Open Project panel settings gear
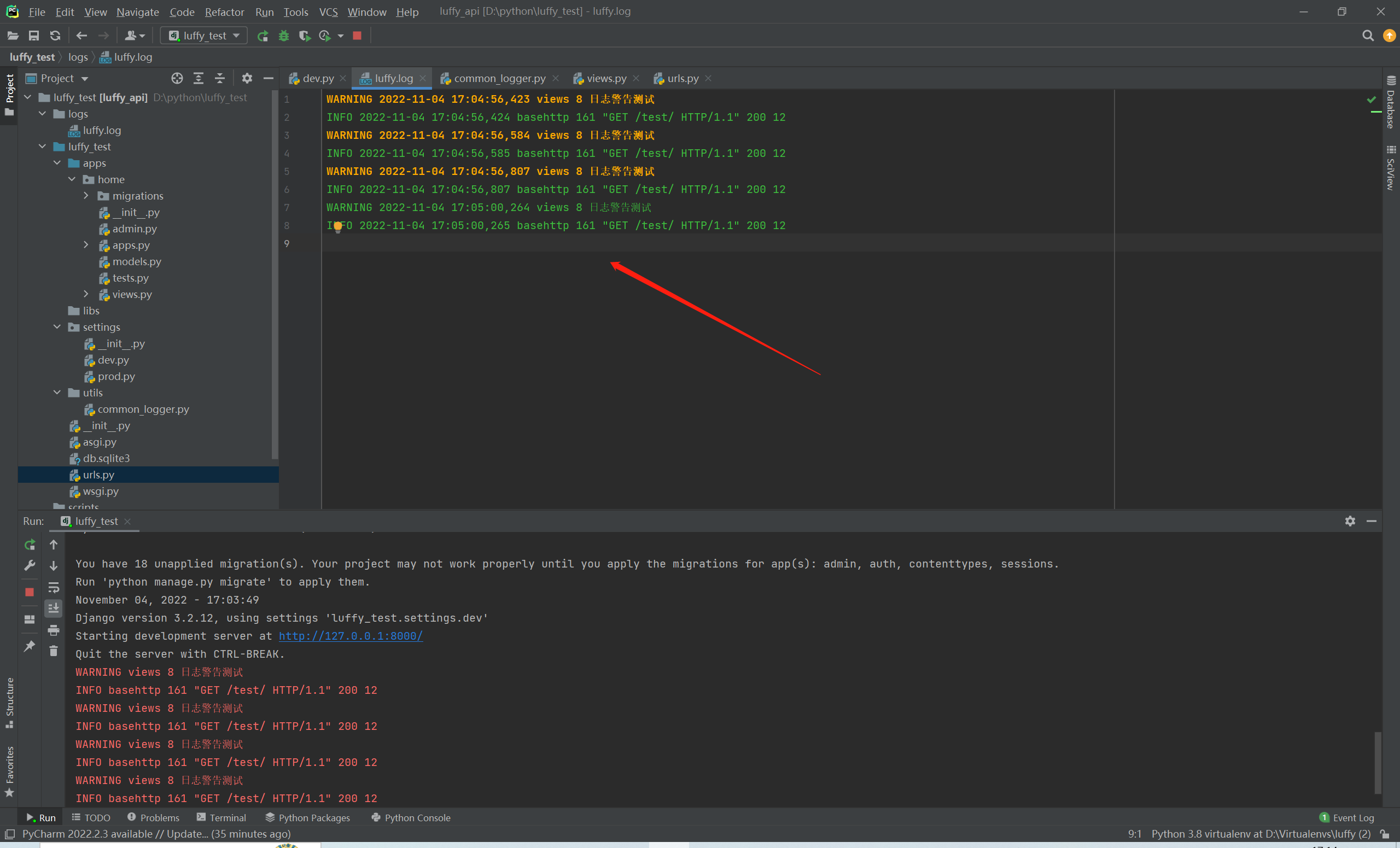This screenshot has width=1400, height=848. point(247,78)
